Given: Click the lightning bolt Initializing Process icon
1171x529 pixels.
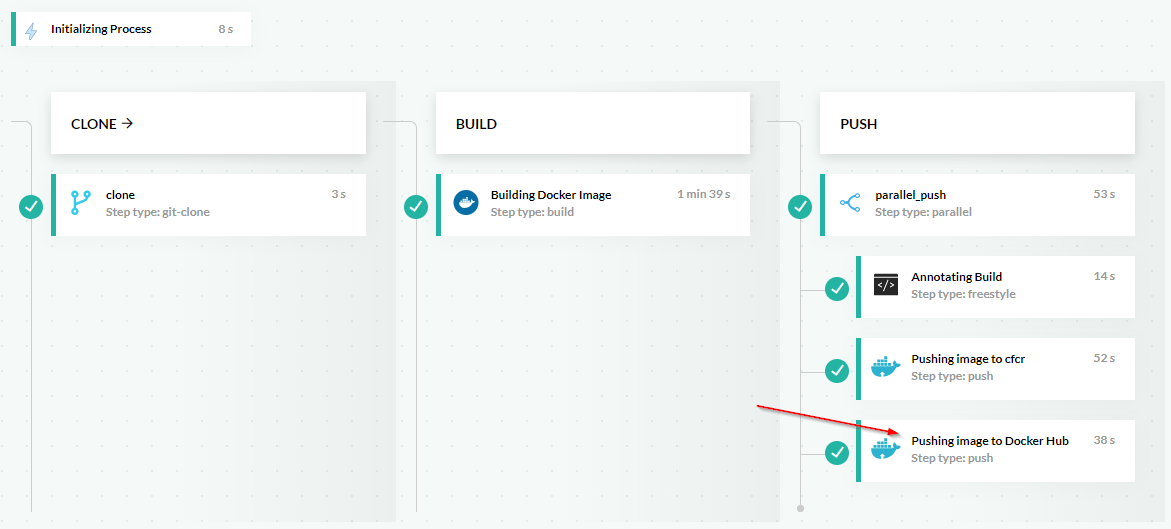Looking at the screenshot, I should click(x=31, y=30).
